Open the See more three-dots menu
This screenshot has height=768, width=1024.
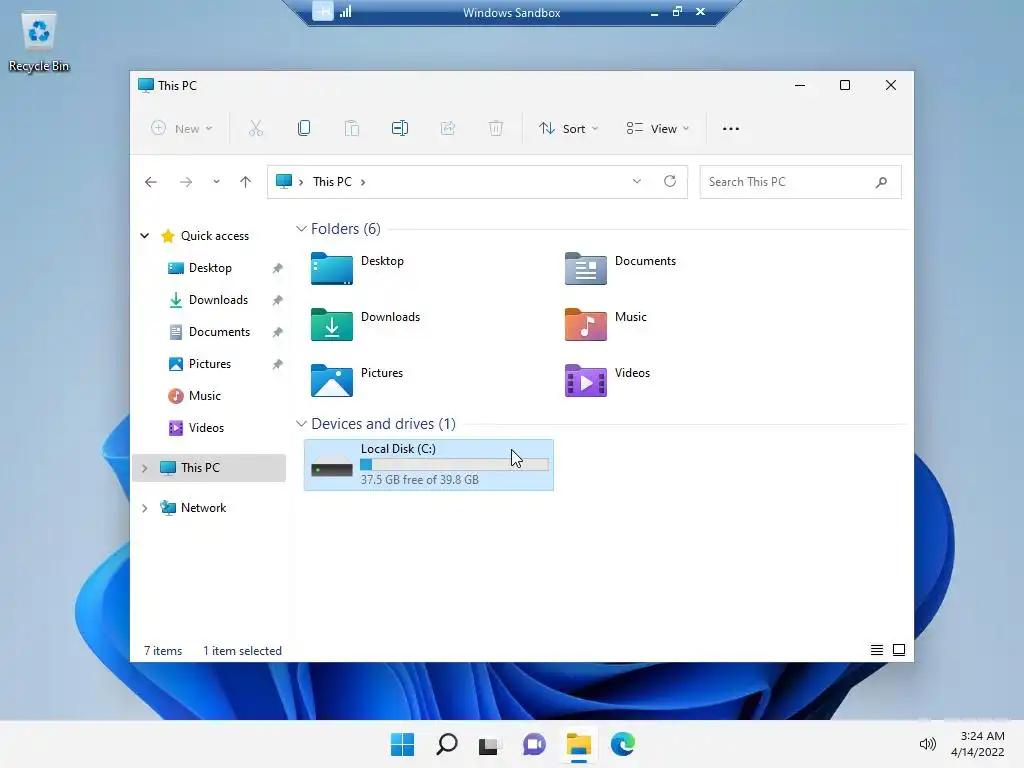click(x=731, y=129)
